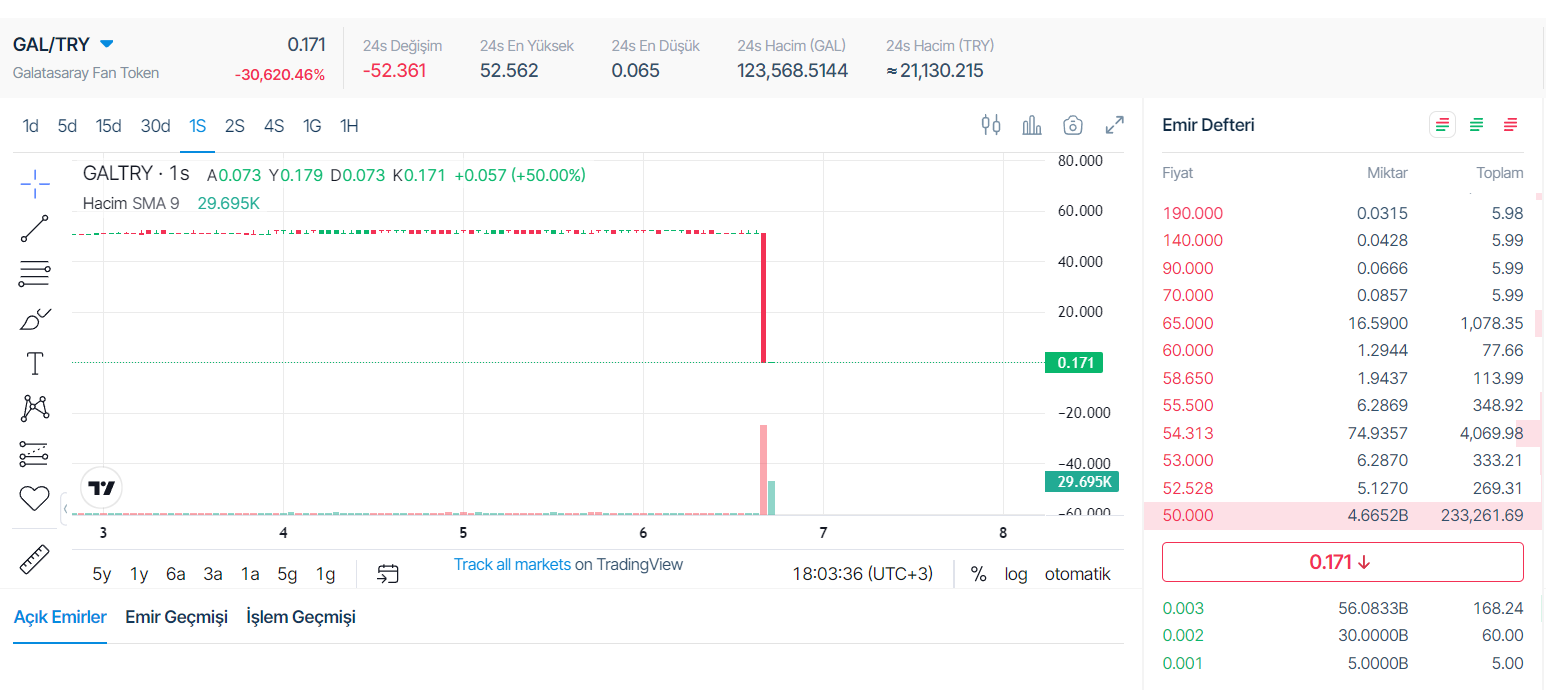The height and width of the screenshot is (690, 1546).
Task: Click the 0.171 last price box
Action: (1342, 562)
